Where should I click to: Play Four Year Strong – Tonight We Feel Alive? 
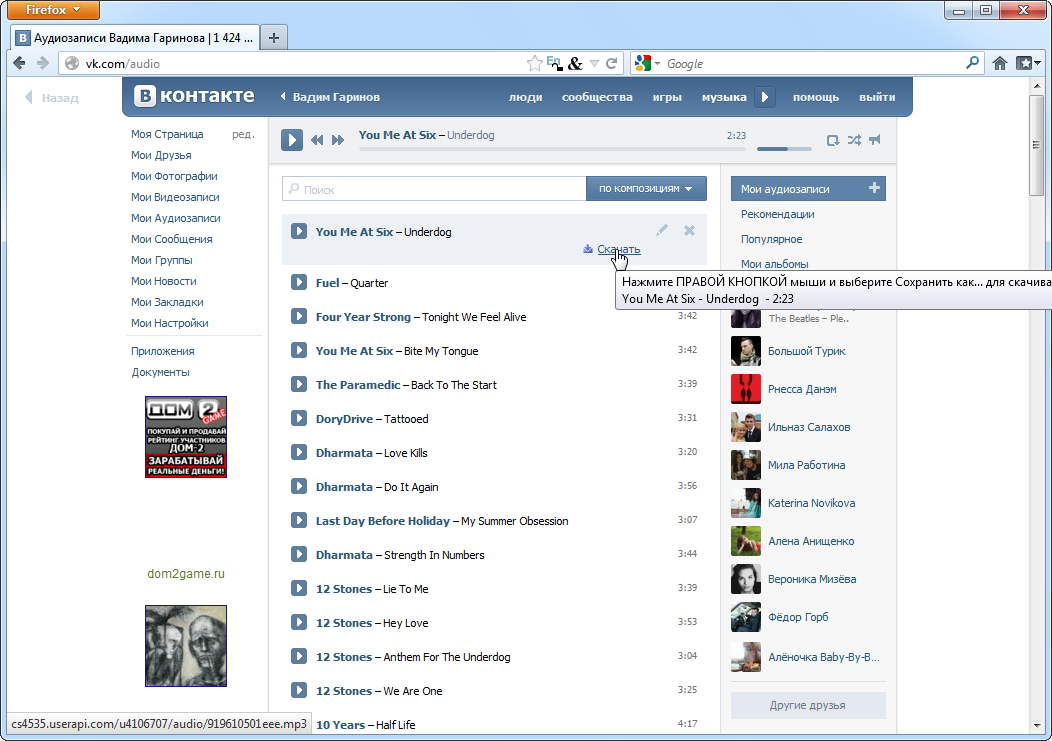point(299,316)
